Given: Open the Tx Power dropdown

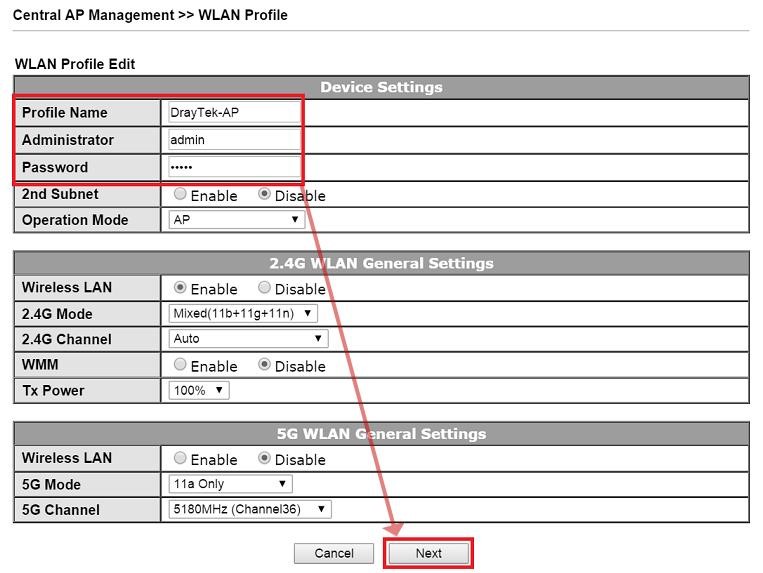Looking at the screenshot, I should 199,391.
